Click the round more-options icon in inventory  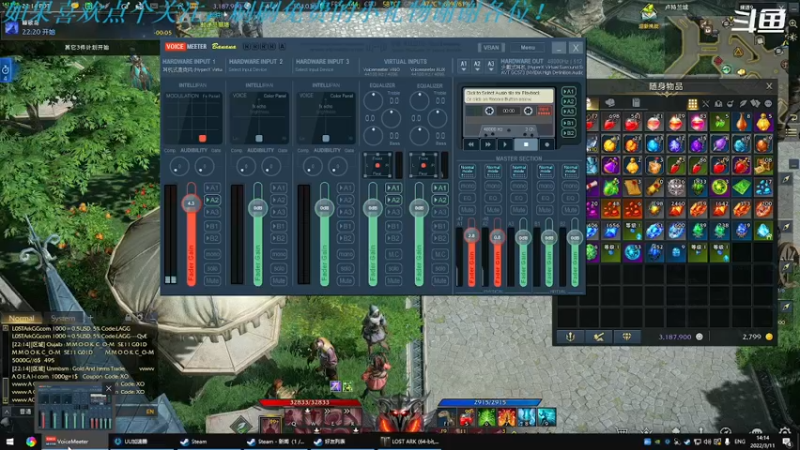(768, 104)
